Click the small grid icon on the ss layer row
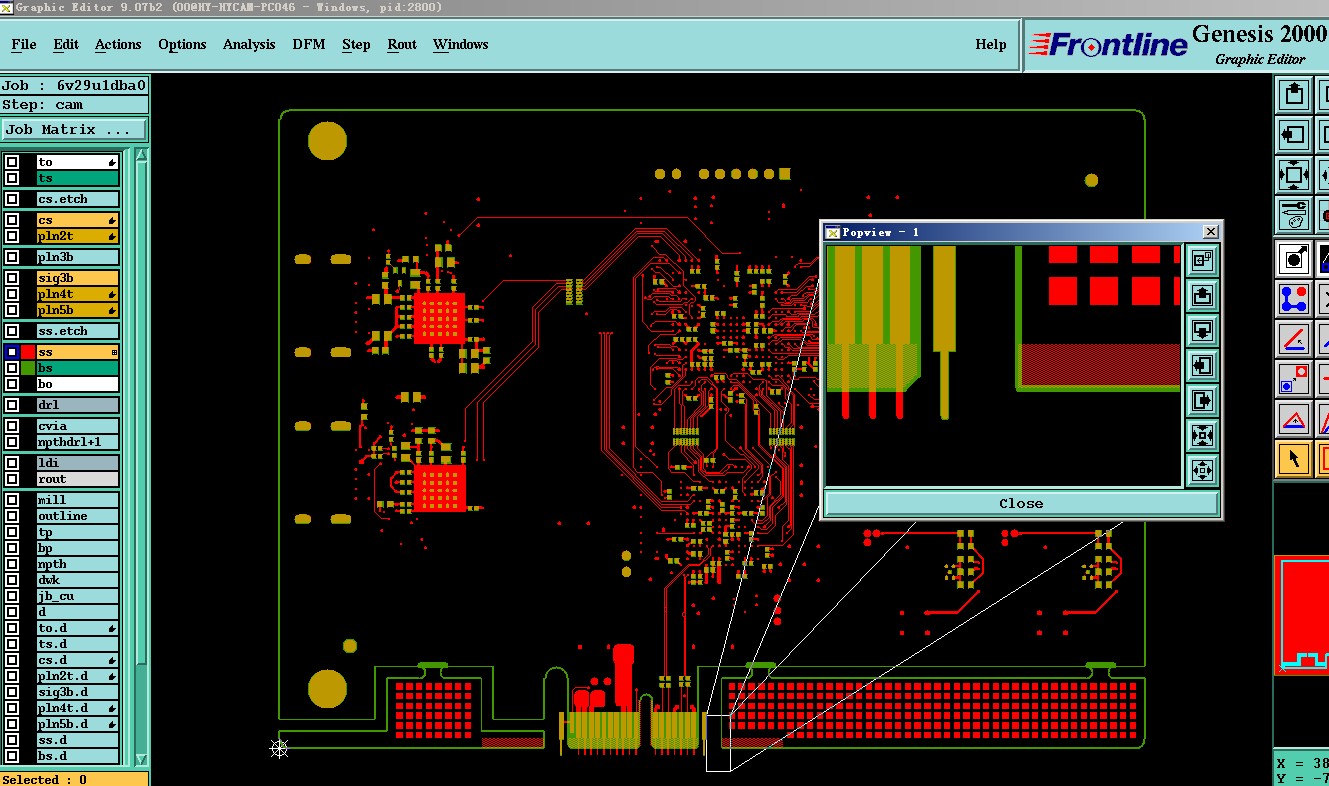This screenshot has width=1329, height=786. pyautogui.click(x=114, y=352)
